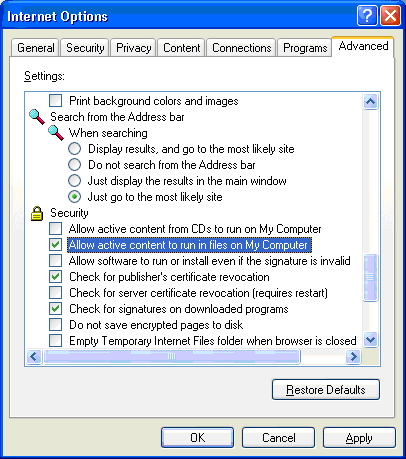The image size is (406, 459).
Task: Click the Apply button
Action: [x=359, y=438]
